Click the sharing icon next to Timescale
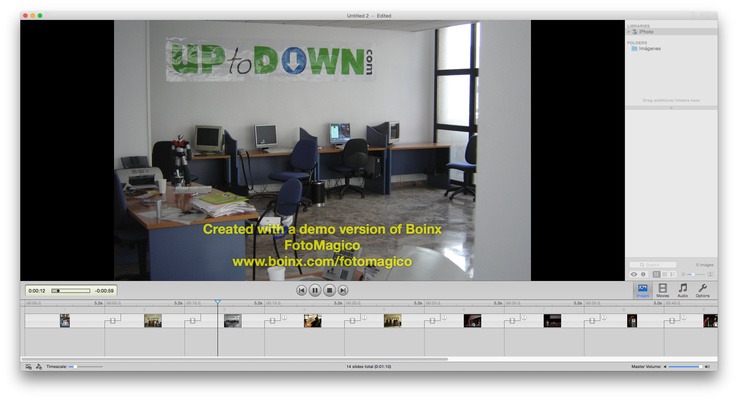 click(39, 367)
